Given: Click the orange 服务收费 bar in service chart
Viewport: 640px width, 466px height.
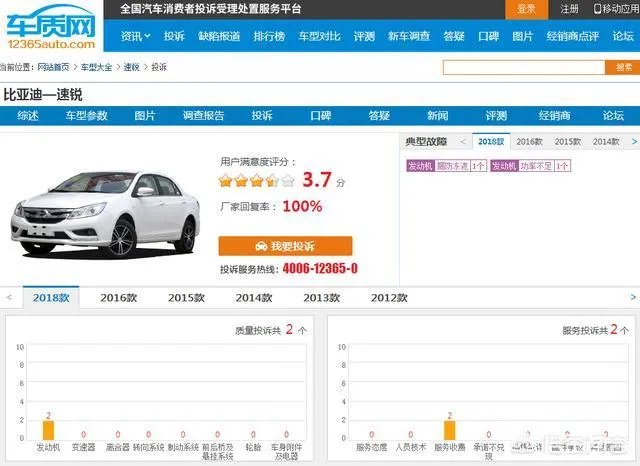Looking at the screenshot, I should [450, 430].
